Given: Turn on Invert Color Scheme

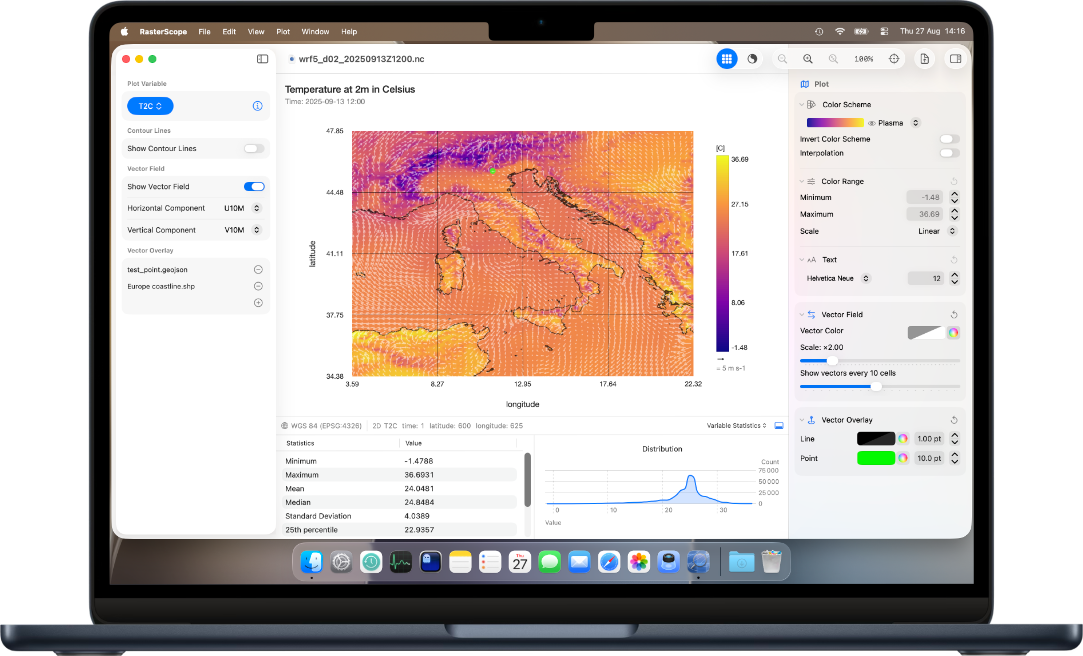Looking at the screenshot, I should (950, 139).
